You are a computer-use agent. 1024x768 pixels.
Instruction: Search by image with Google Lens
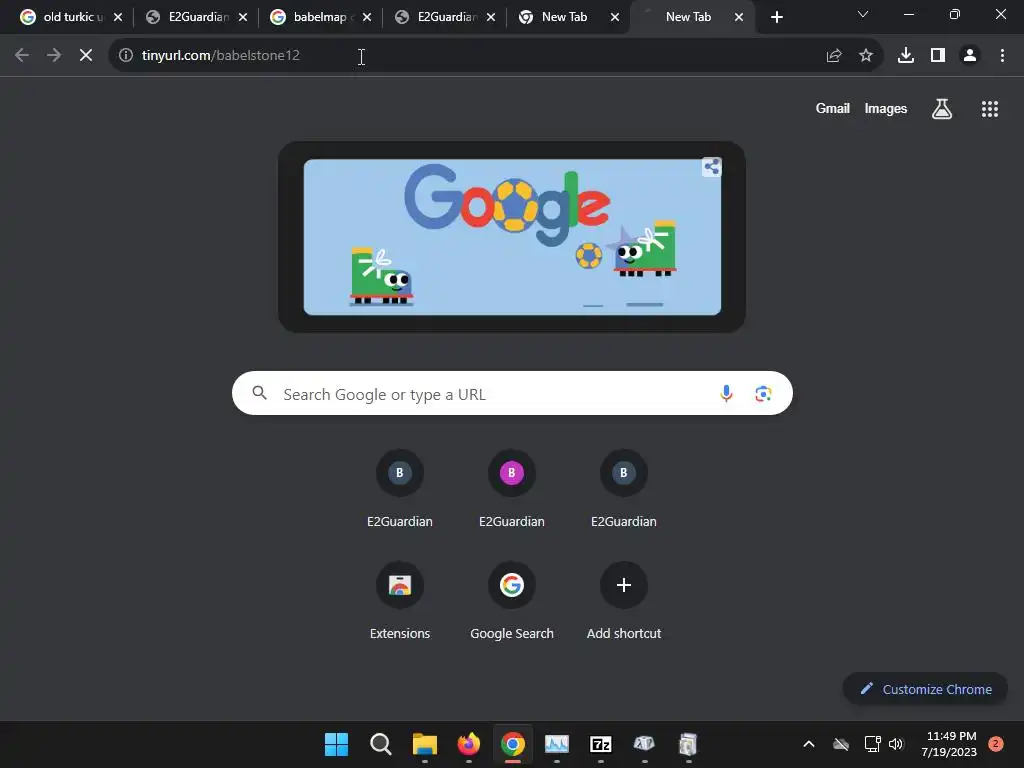click(x=763, y=393)
